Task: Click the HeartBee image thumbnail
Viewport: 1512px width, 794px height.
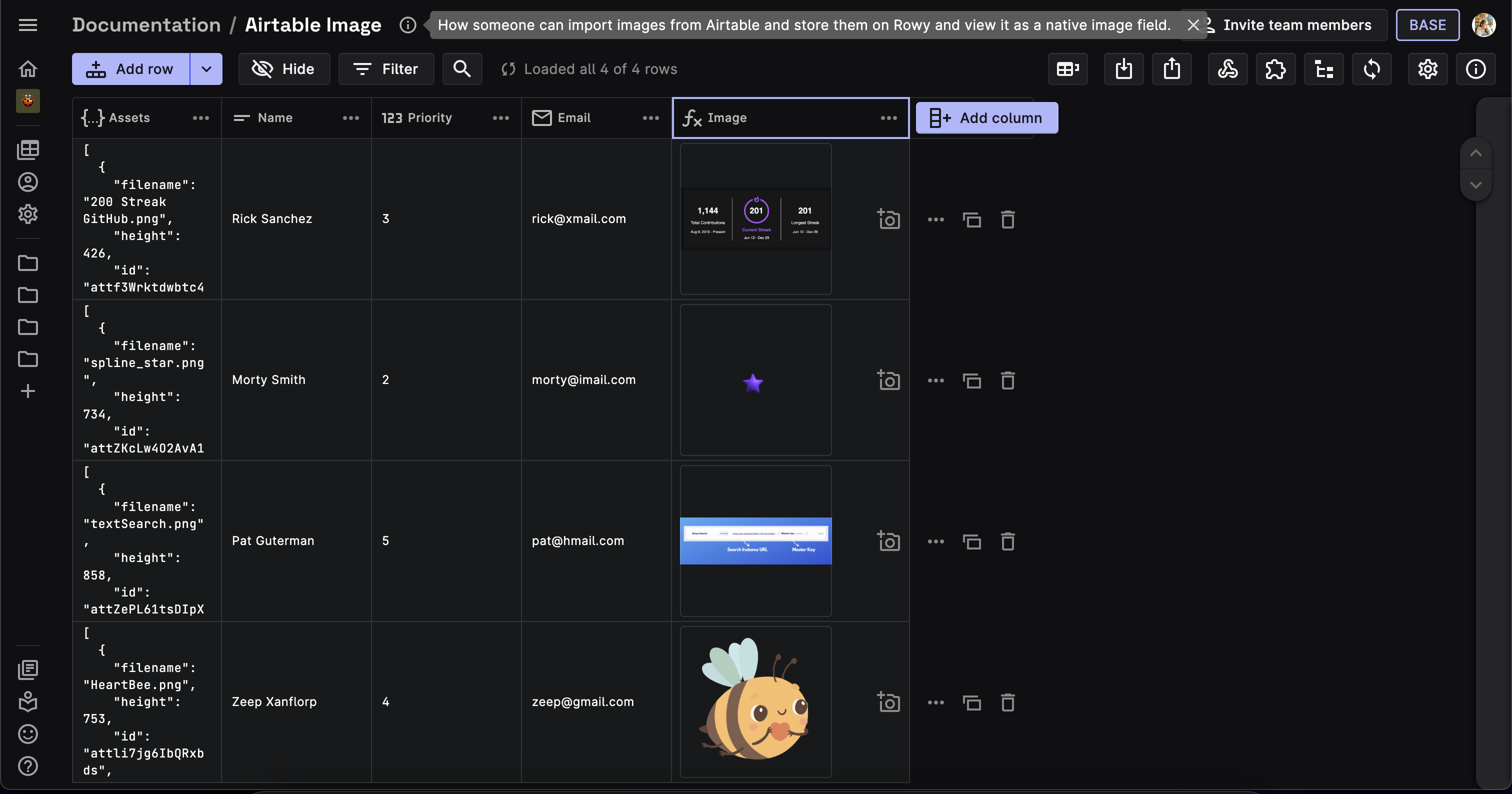Action: pyautogui.click(x=755, y=701)
